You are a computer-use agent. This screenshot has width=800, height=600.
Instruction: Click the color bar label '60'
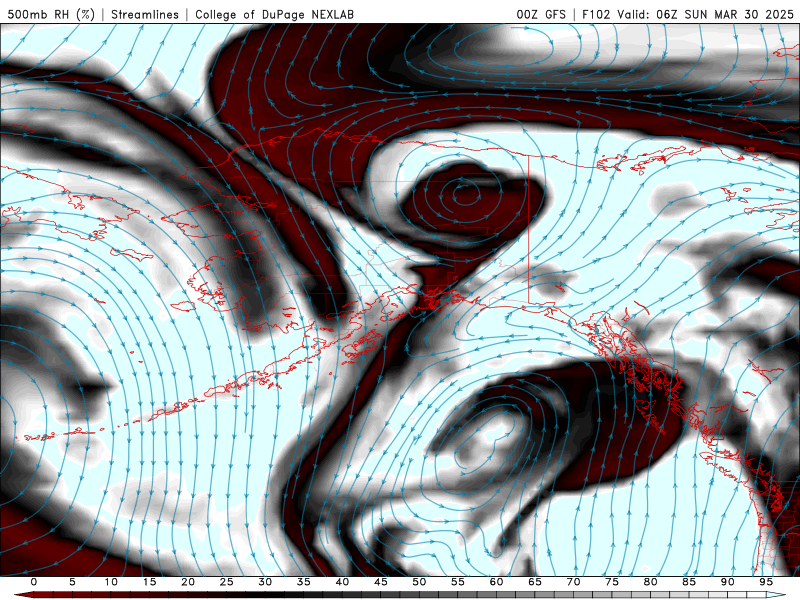[x=496, y=582]
